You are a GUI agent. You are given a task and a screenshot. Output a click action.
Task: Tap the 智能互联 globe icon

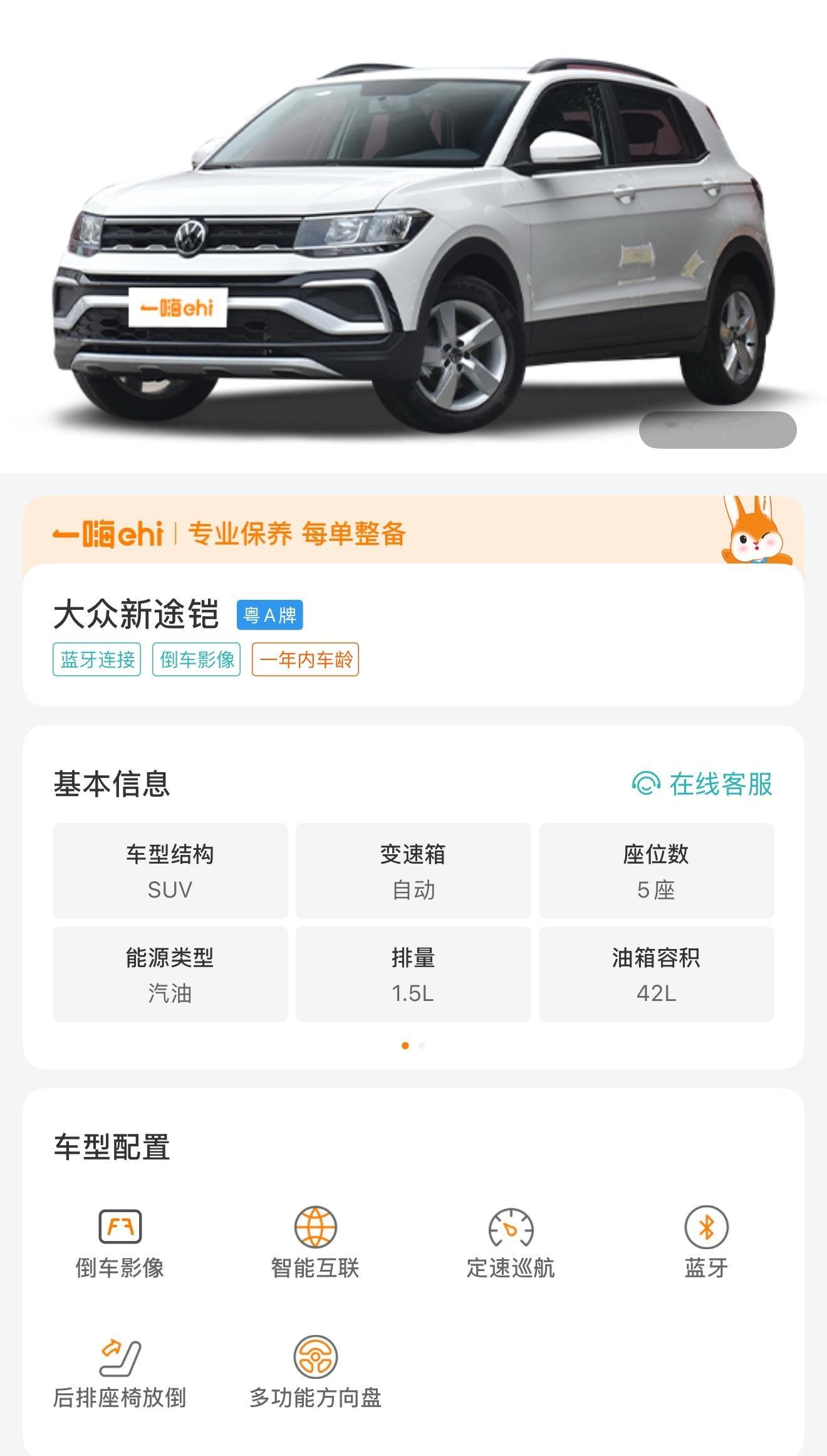pyautogui.click(x=315, y=1227)
